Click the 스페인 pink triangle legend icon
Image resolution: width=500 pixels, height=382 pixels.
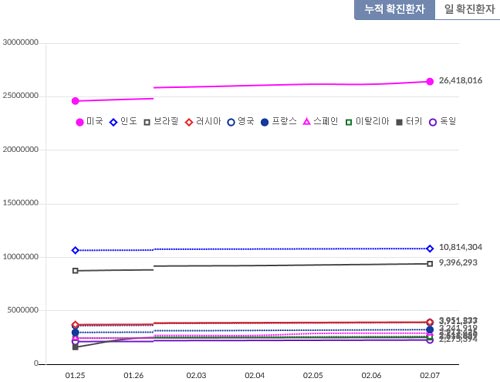click(x=307, y=122)
